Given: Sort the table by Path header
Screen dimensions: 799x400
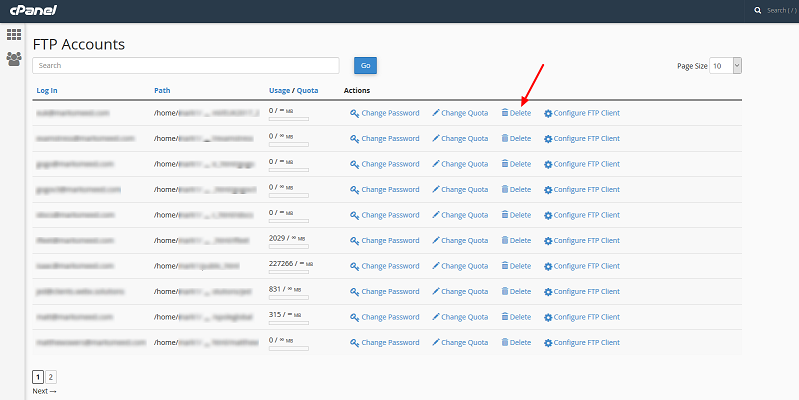Looking at the screenshot, I should pyautogui.click(x=162, y=90).
